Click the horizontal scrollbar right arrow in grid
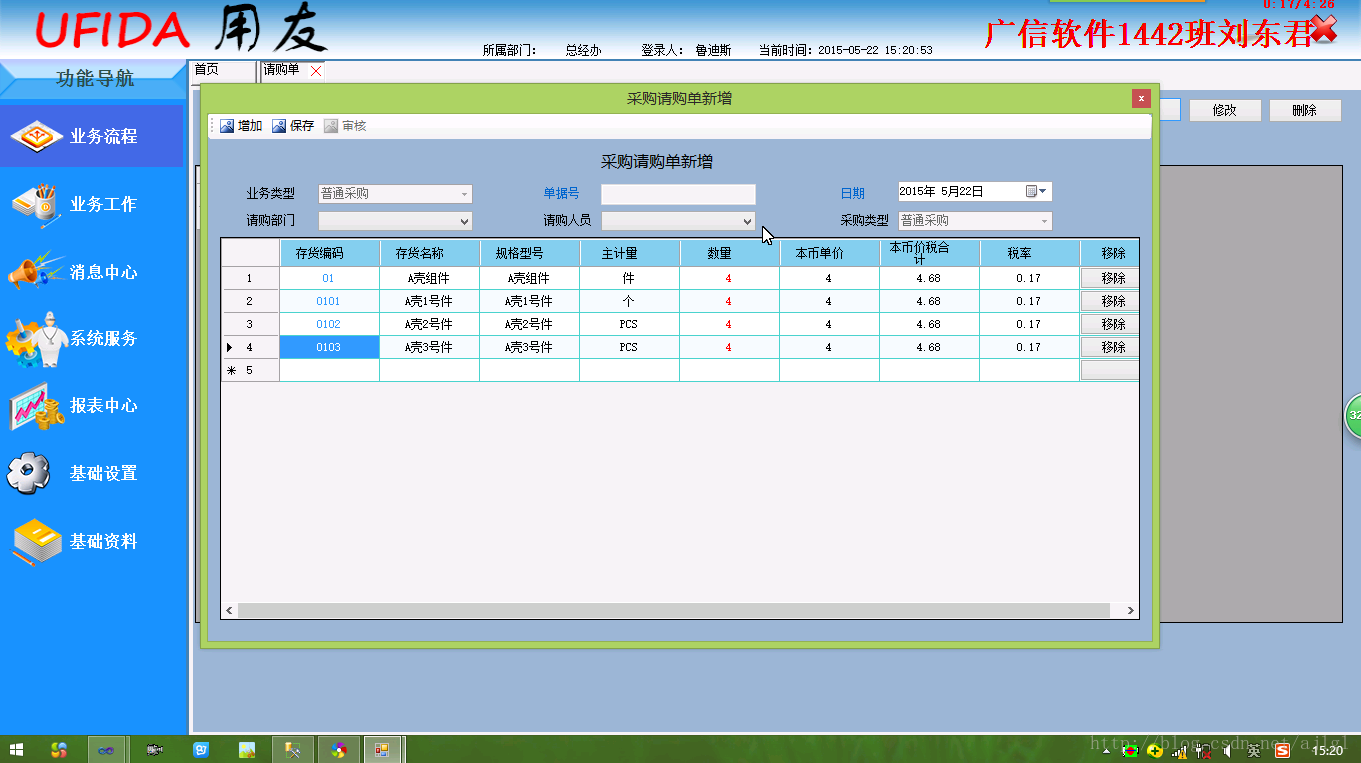This screenshot has width=1361, height=763. click(1130, 610)
